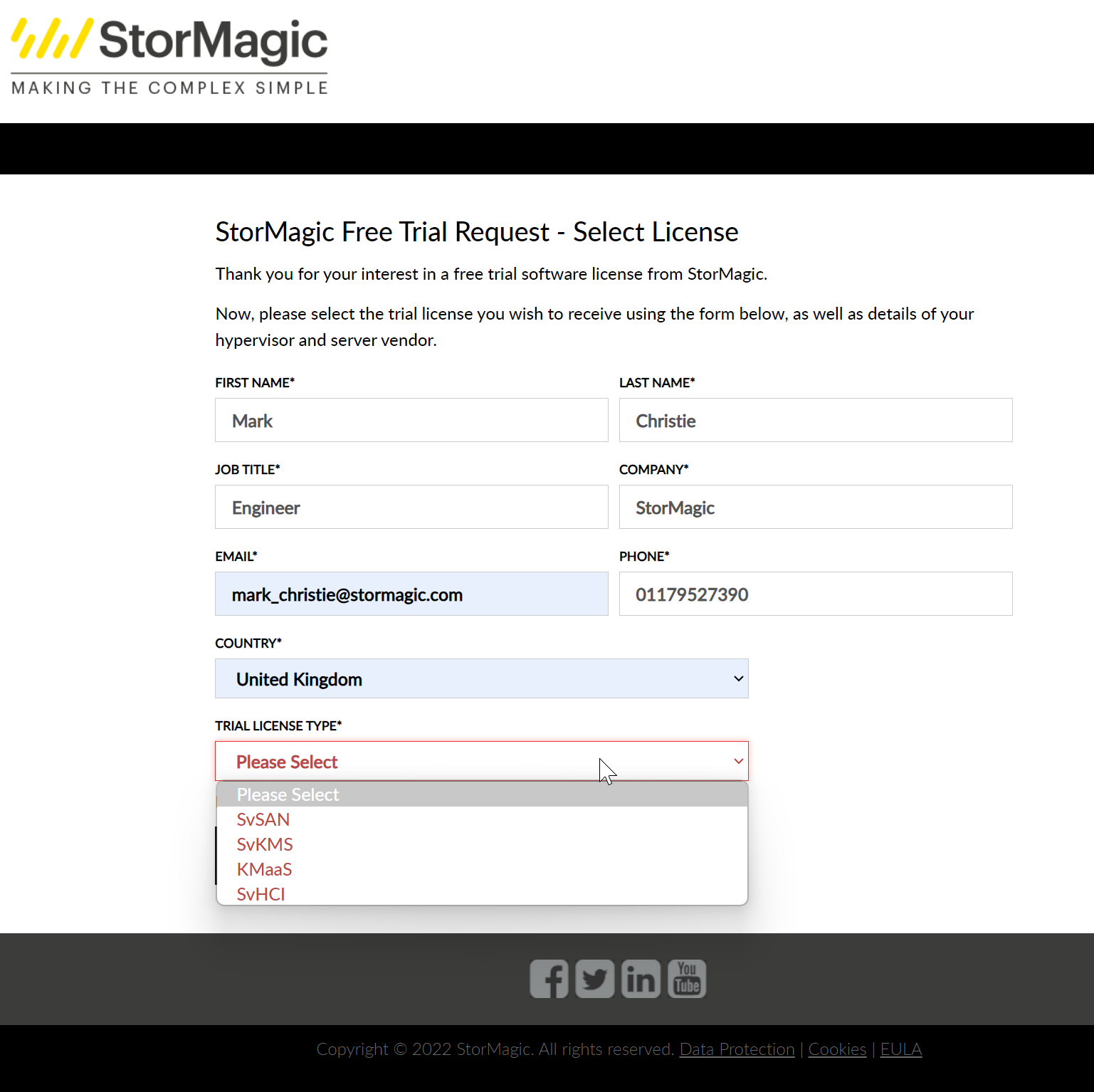
Task: Open the Facebook social icon
Action: click(x=549, y=979)
